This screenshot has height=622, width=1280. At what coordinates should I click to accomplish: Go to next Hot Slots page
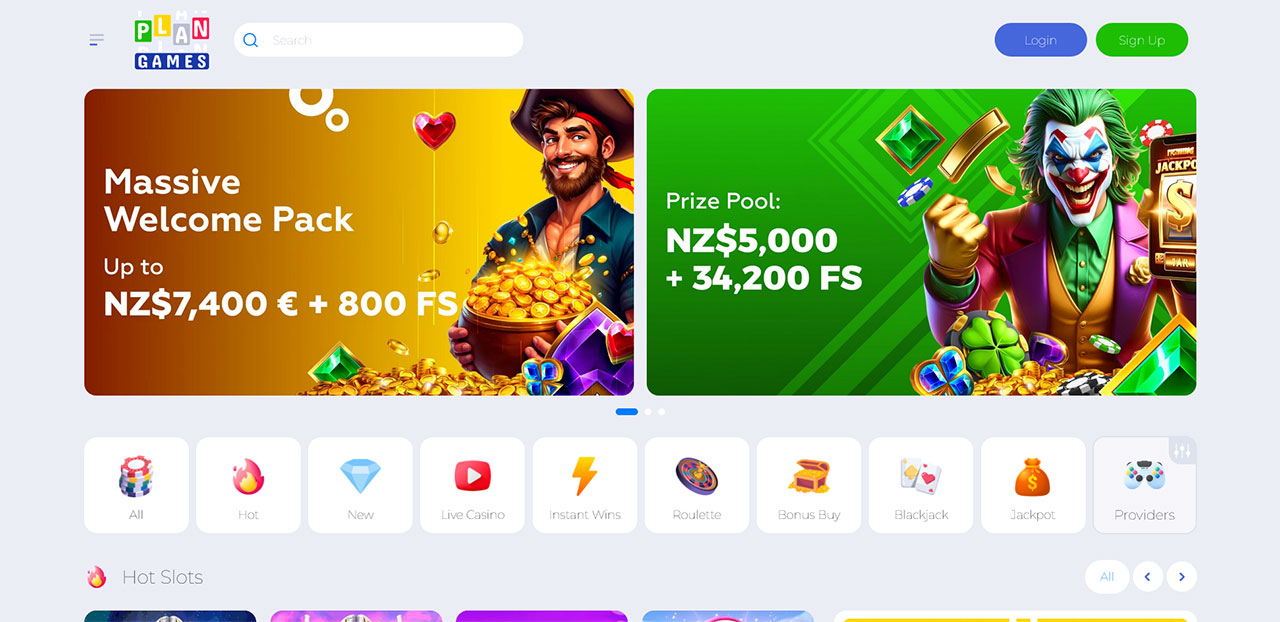1181,577
